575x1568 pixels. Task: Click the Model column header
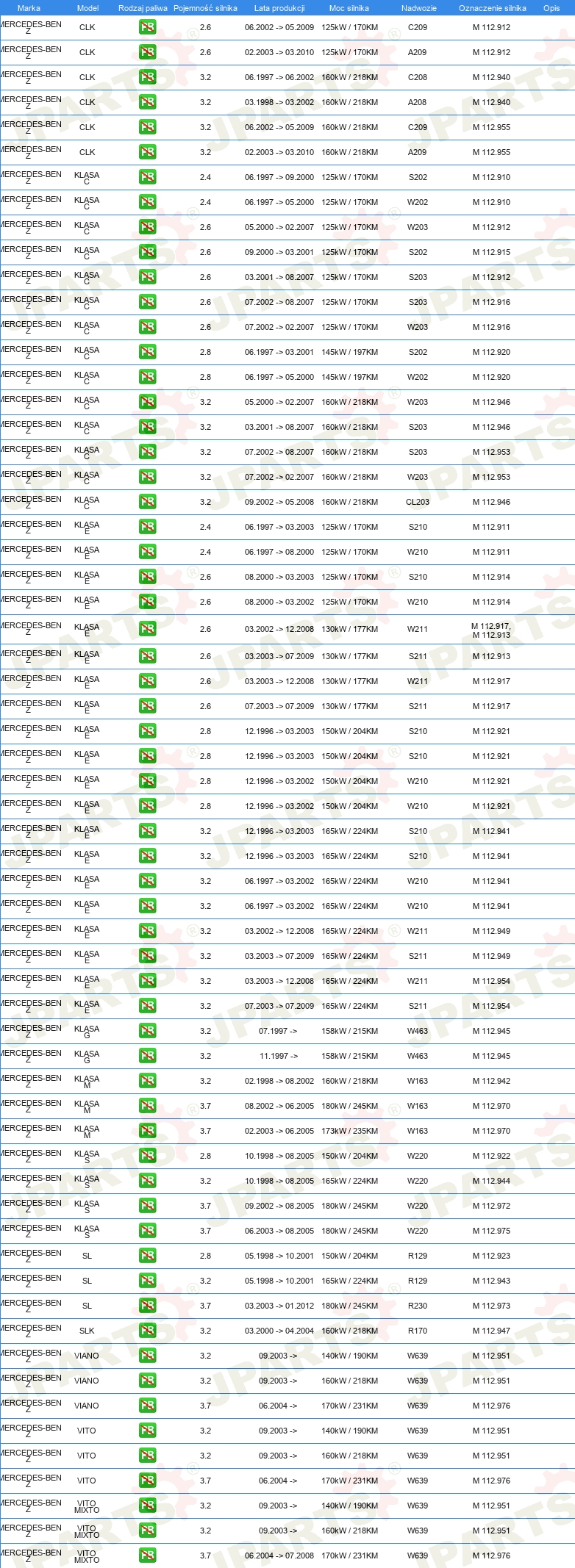87,8
